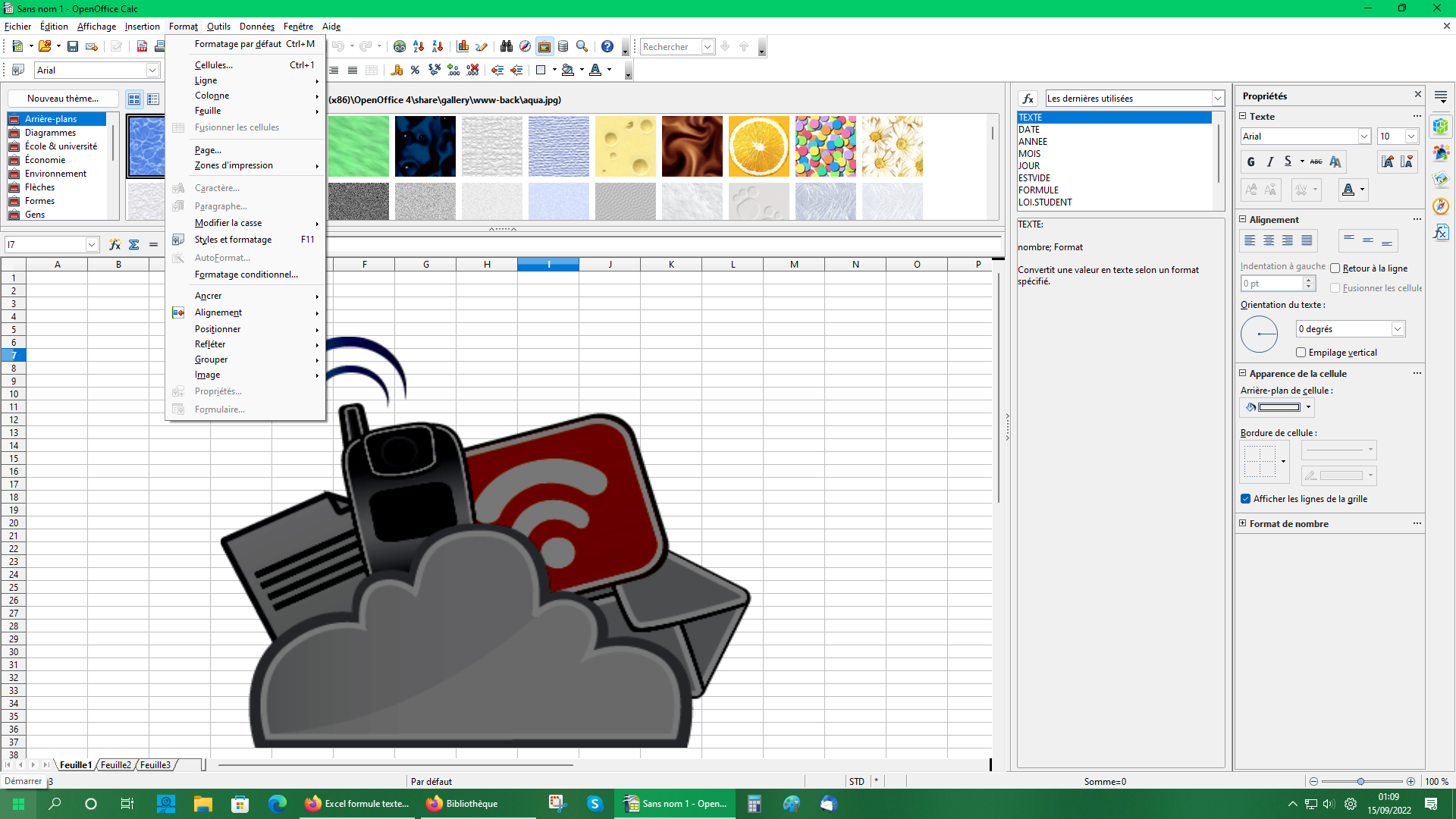Open the Name Box dropdown showing I7
Viewport: 1456px width, 819px height.
point(92,244)
